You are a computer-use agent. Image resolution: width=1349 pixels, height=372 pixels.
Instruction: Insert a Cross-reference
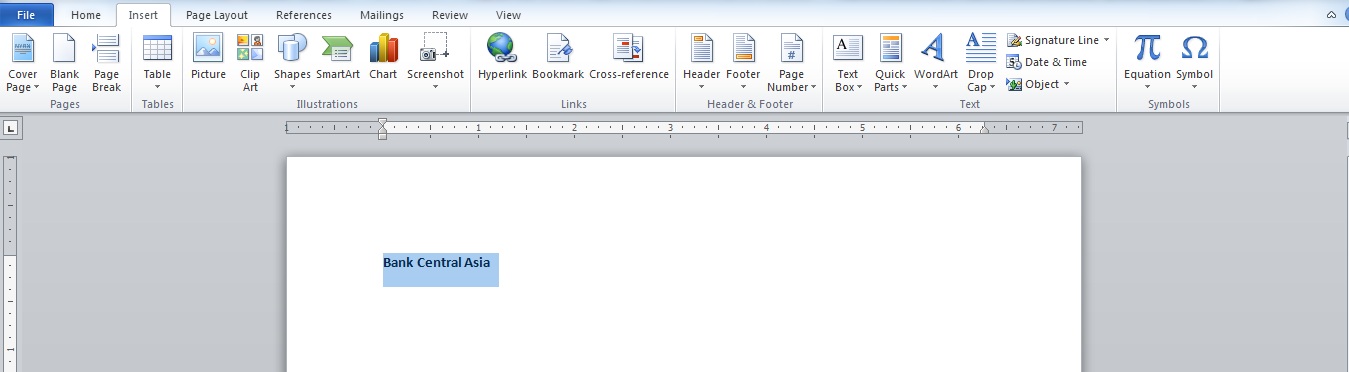click(629, 57)
